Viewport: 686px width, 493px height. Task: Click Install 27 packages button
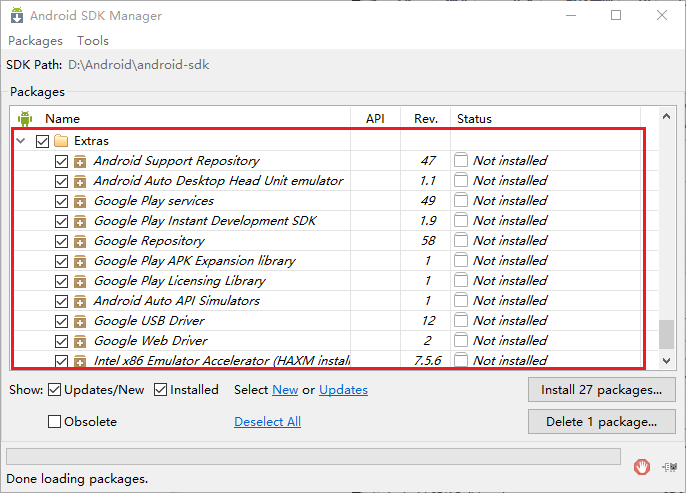[602, 390]
